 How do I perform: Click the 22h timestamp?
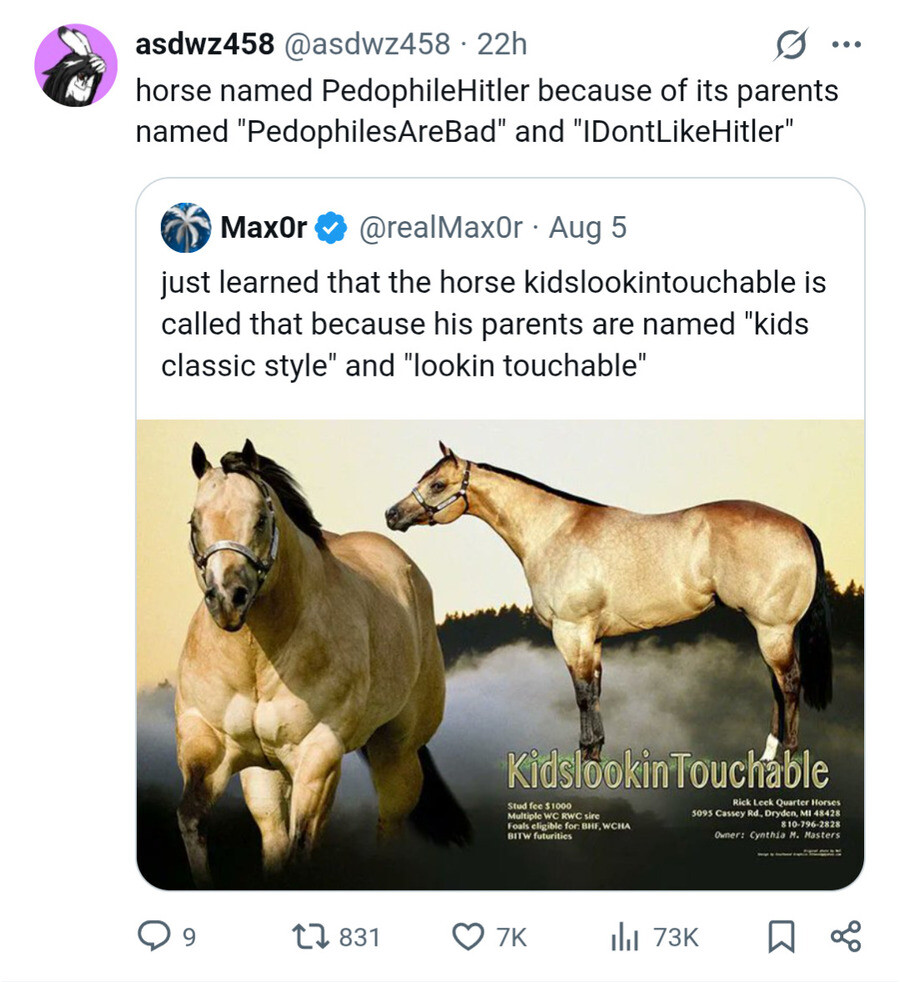[x=502, y=44]
